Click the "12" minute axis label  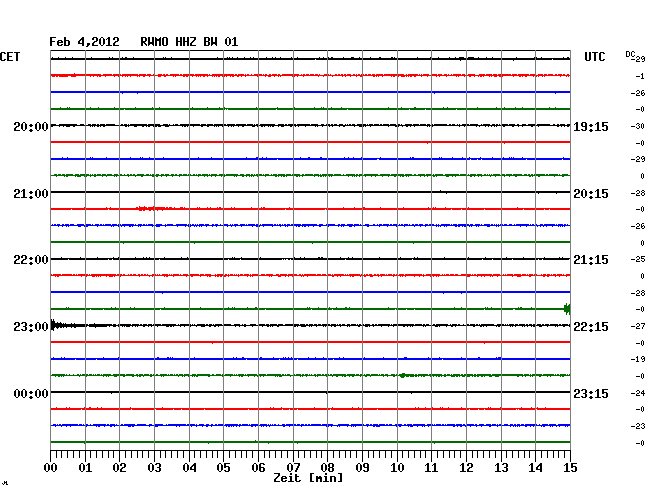coord(466,468)
